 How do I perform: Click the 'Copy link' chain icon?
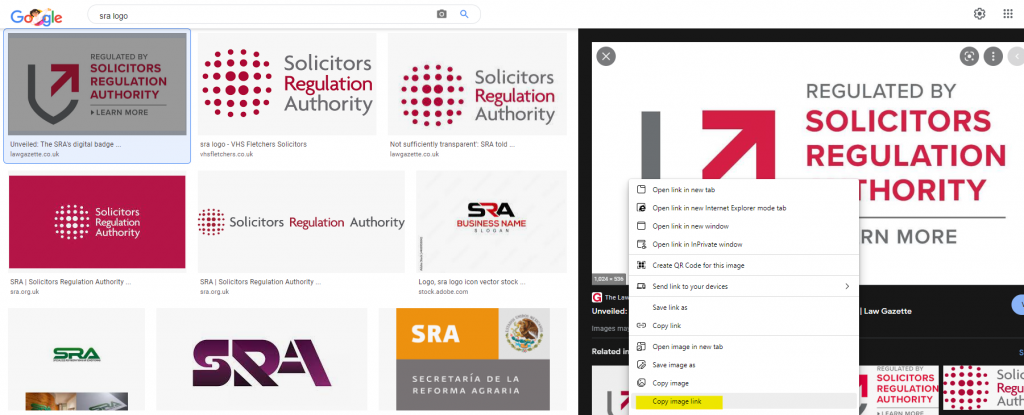641,325
